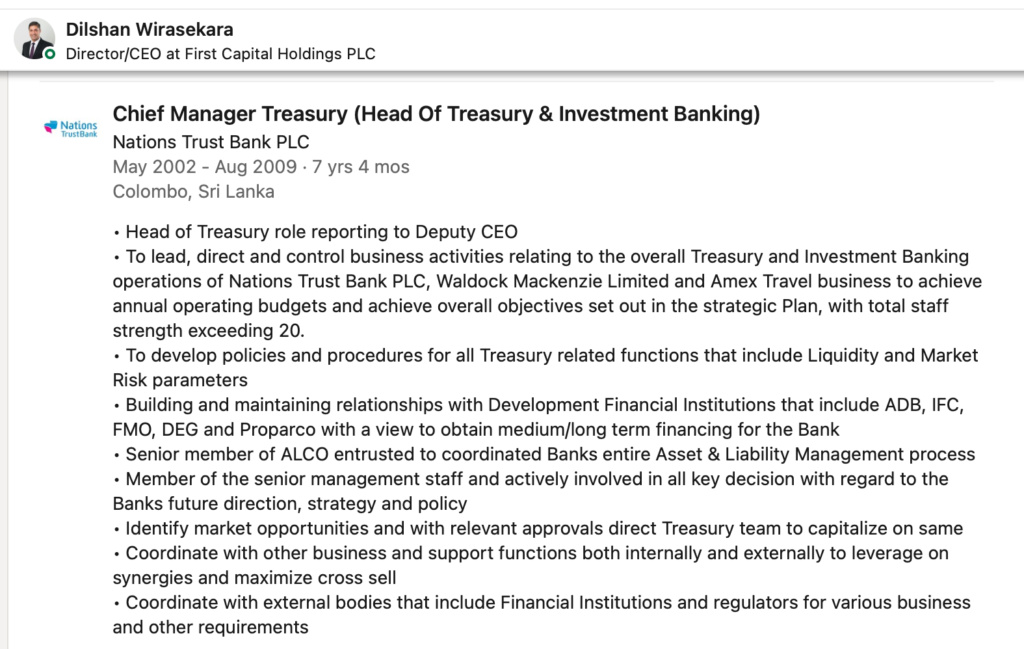Viewport: 1024px width, 649px height.
Task: Click the Identify market opportunities bullet
Action: pyautogui.click(x=538, y=528)
